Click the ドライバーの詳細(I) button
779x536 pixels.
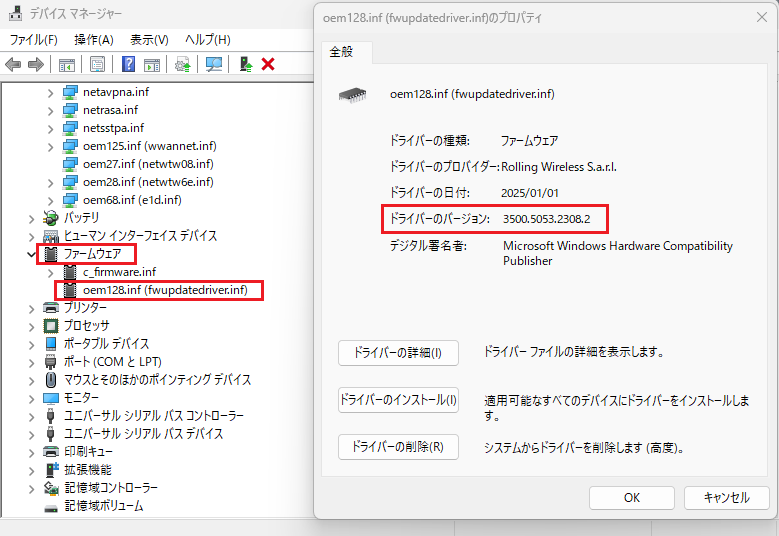[398, 353]
